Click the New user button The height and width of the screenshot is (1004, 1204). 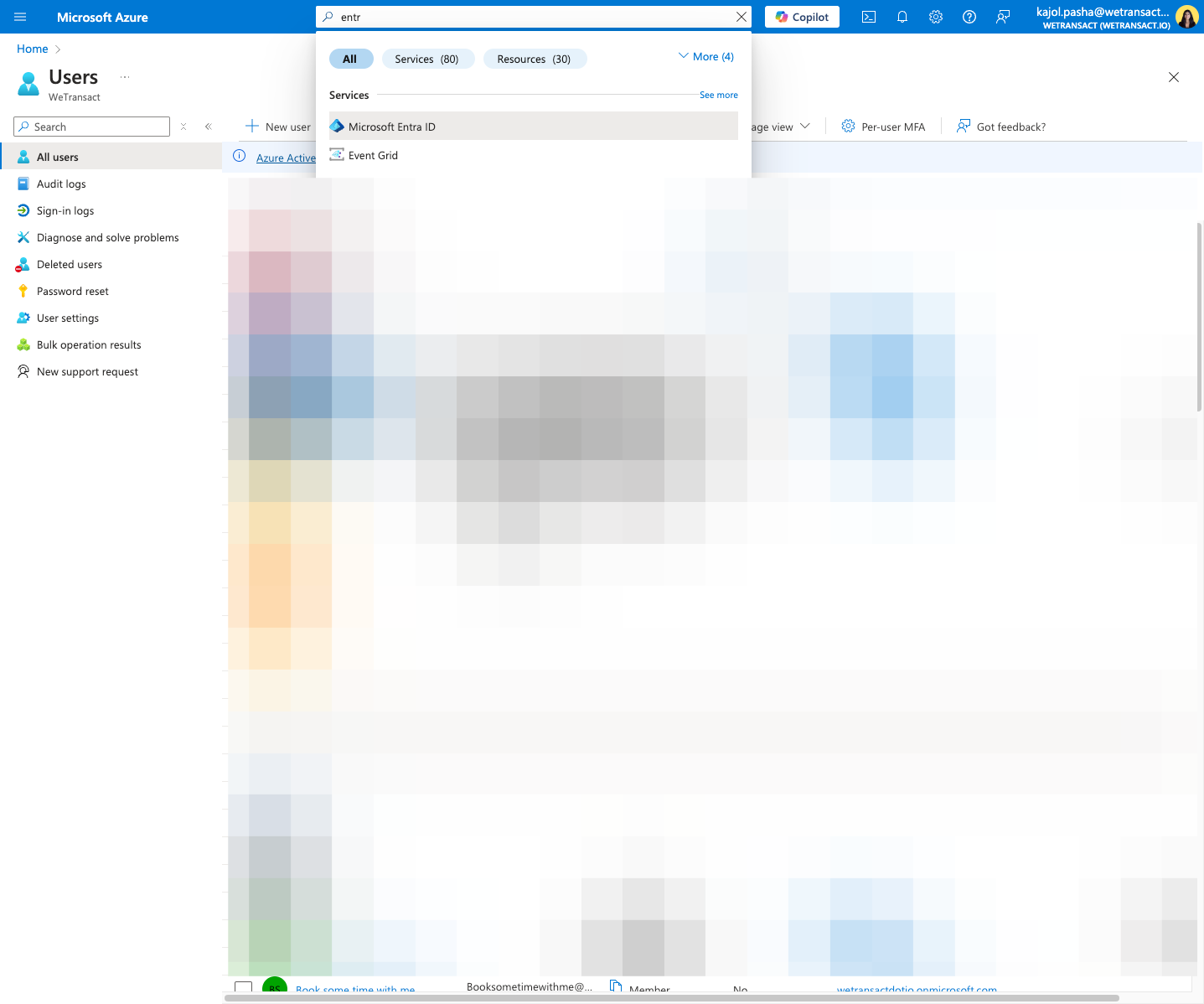coord(278,127)
